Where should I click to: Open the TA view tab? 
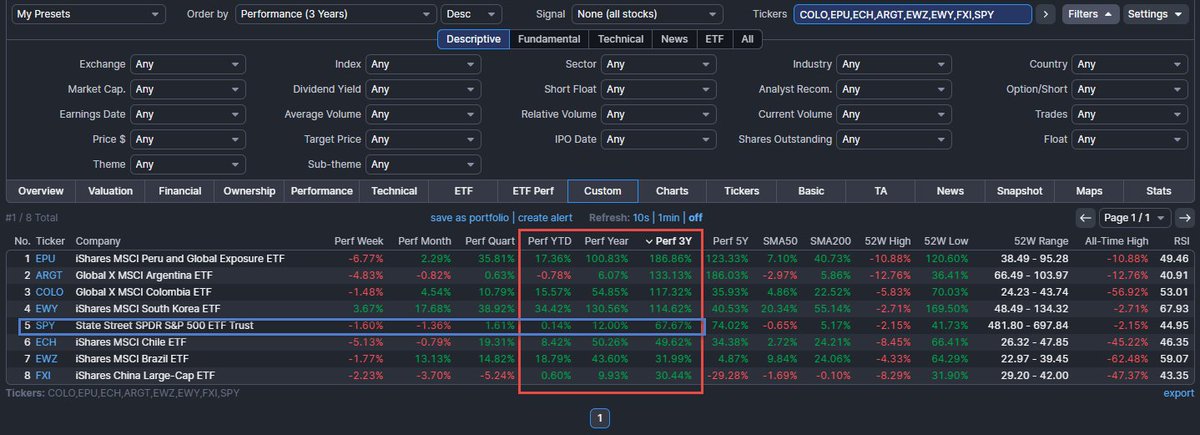[x=881, y=191]
